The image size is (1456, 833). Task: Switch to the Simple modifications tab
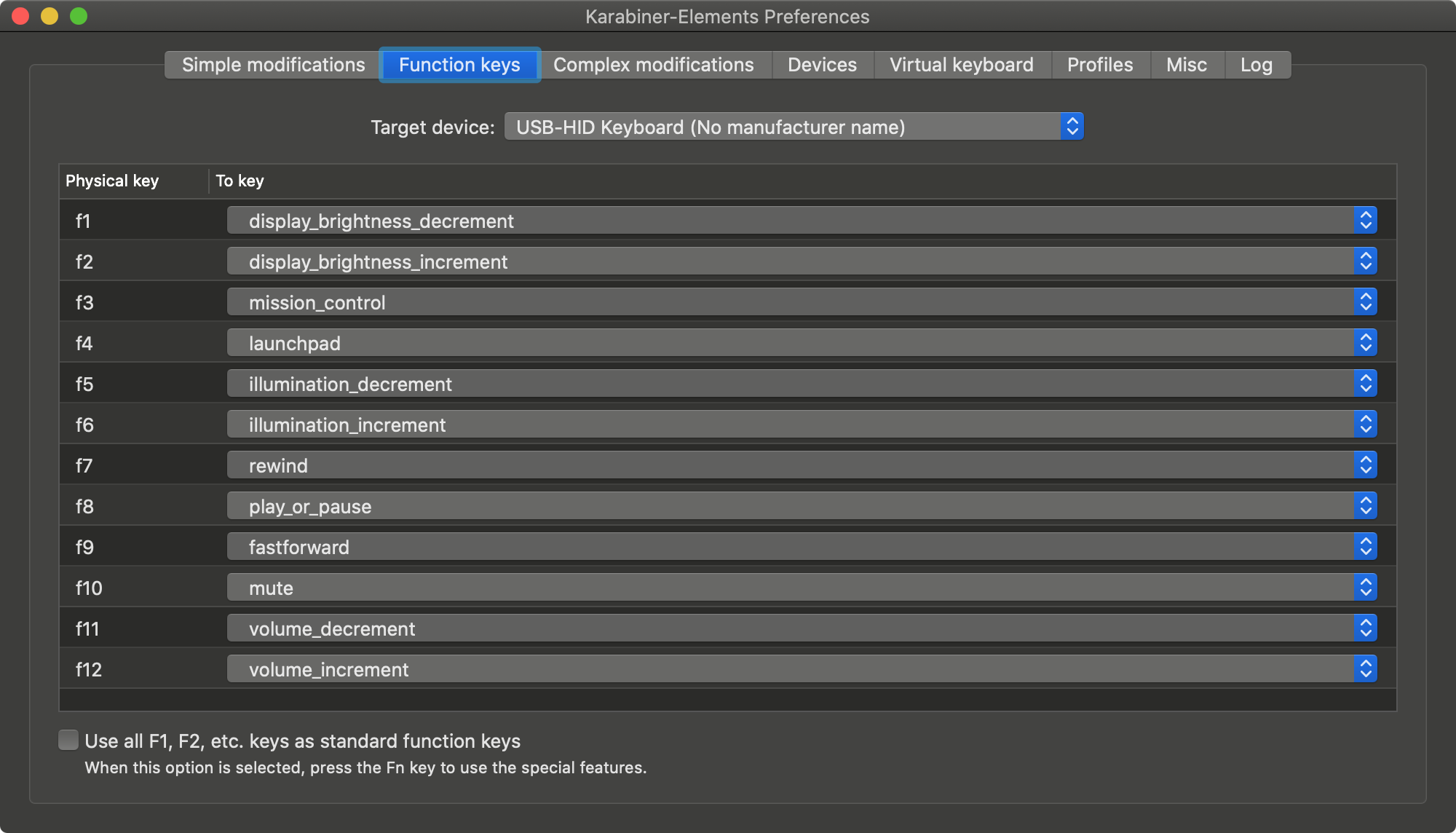(273, 65)
